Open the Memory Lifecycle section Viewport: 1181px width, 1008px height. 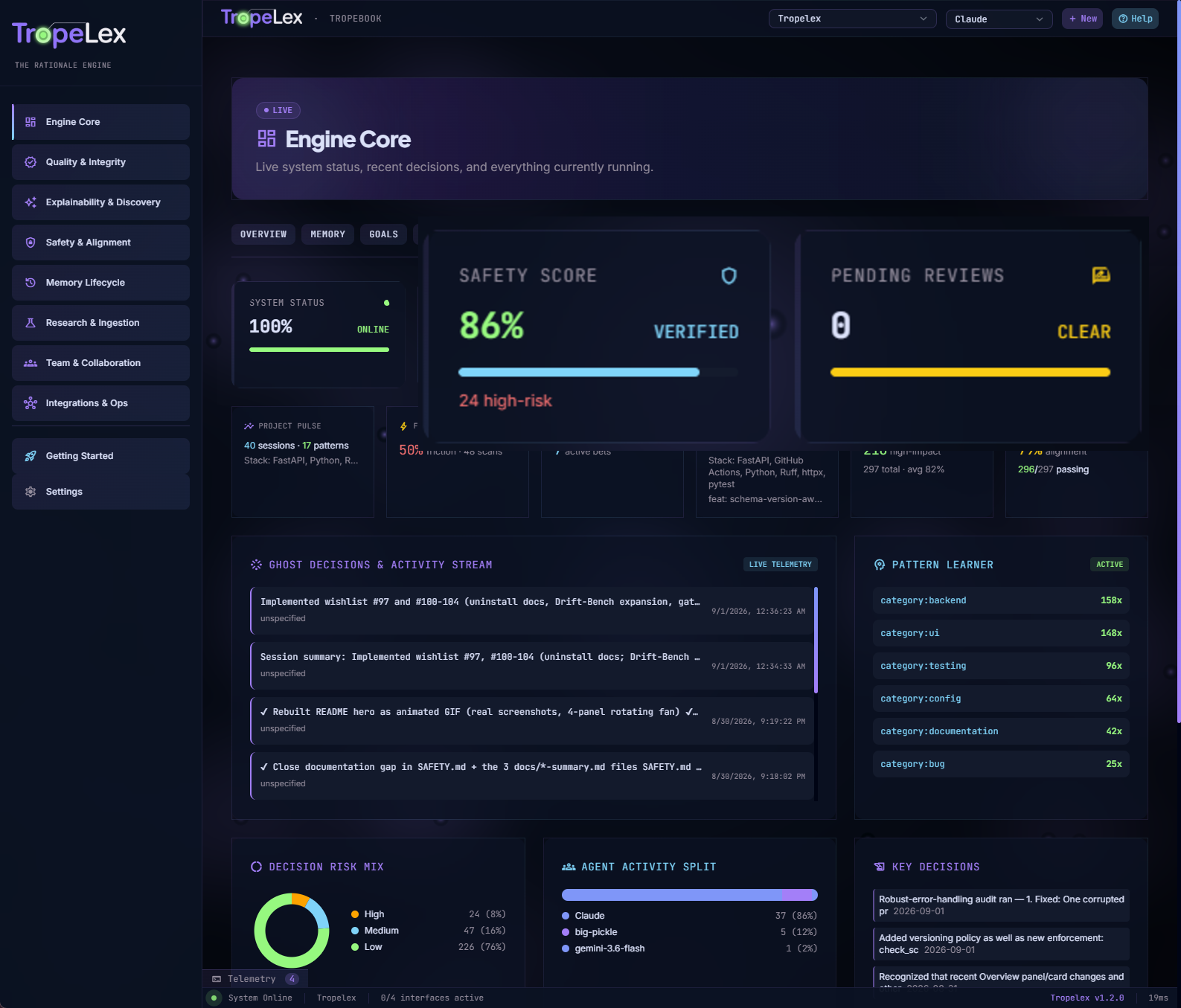pyautogui.click(x=101, y=283)
